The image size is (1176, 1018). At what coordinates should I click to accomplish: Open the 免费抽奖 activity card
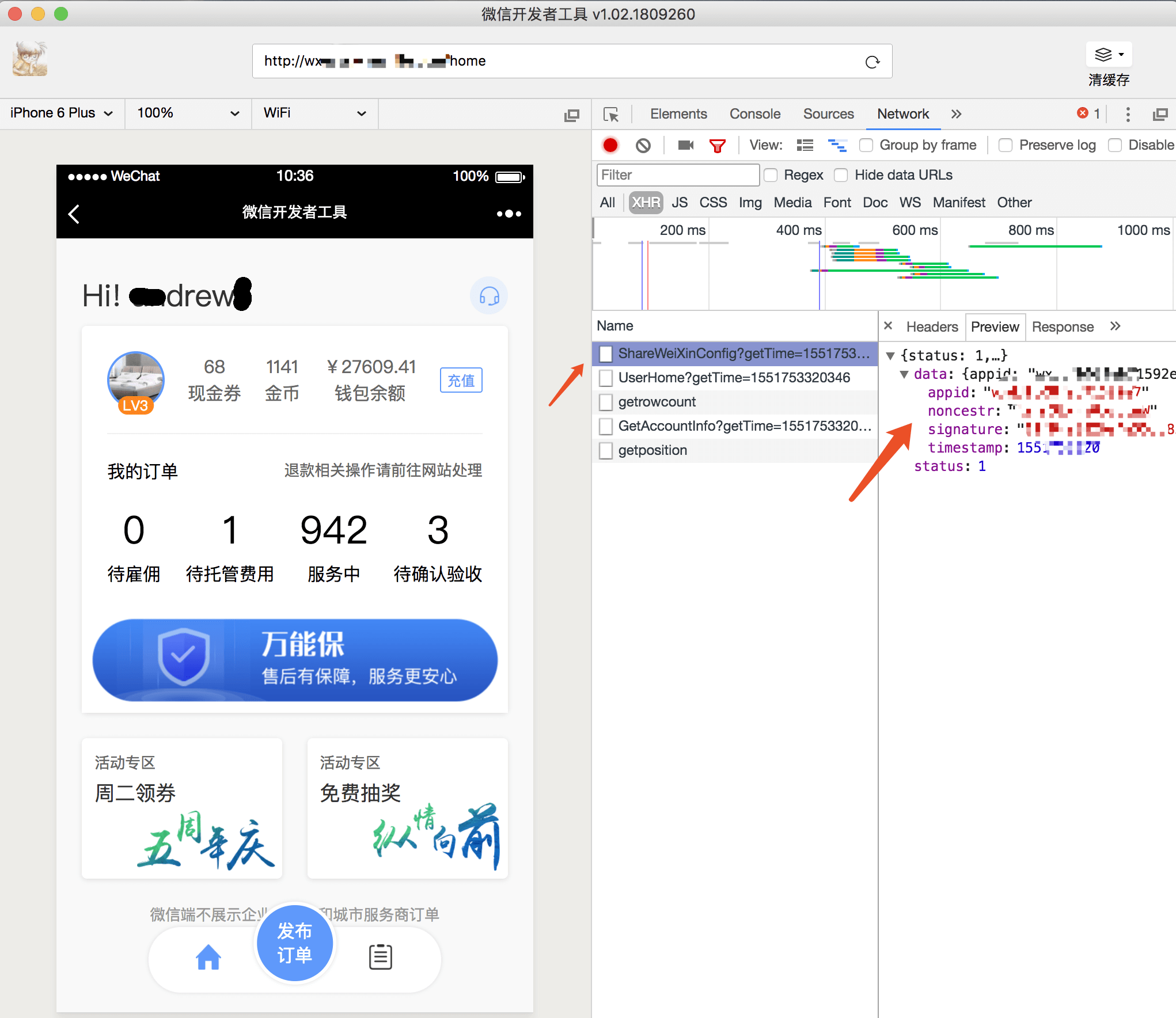coord(408,808)
